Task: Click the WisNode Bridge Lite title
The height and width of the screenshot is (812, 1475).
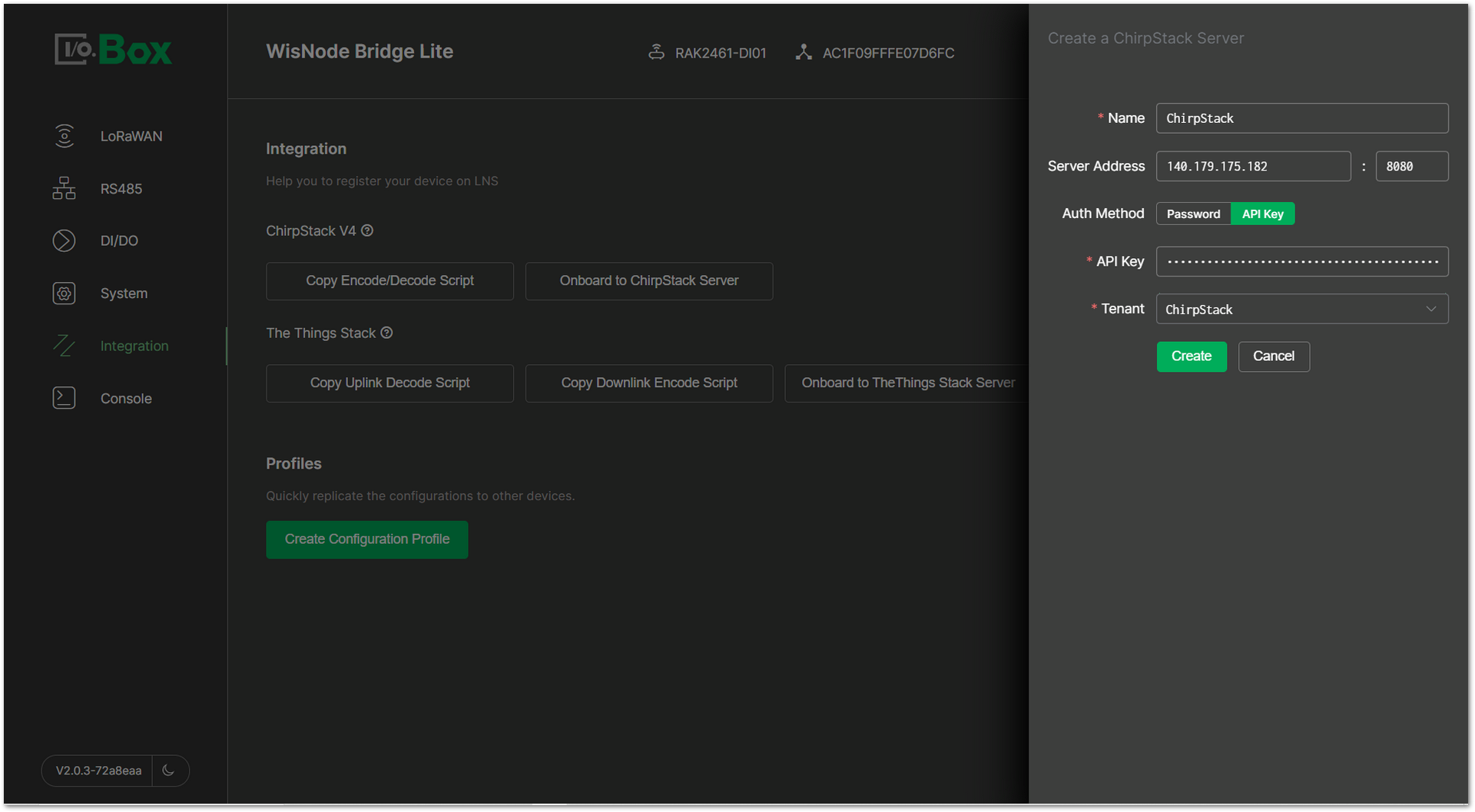Action: (360, 51)
